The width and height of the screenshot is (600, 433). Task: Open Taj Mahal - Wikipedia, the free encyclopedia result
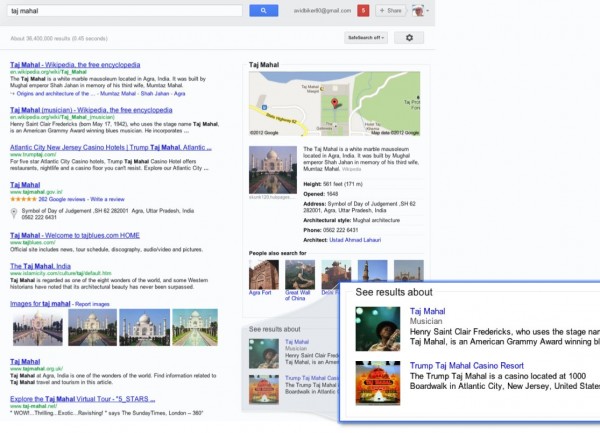click(x=75, y=65)
